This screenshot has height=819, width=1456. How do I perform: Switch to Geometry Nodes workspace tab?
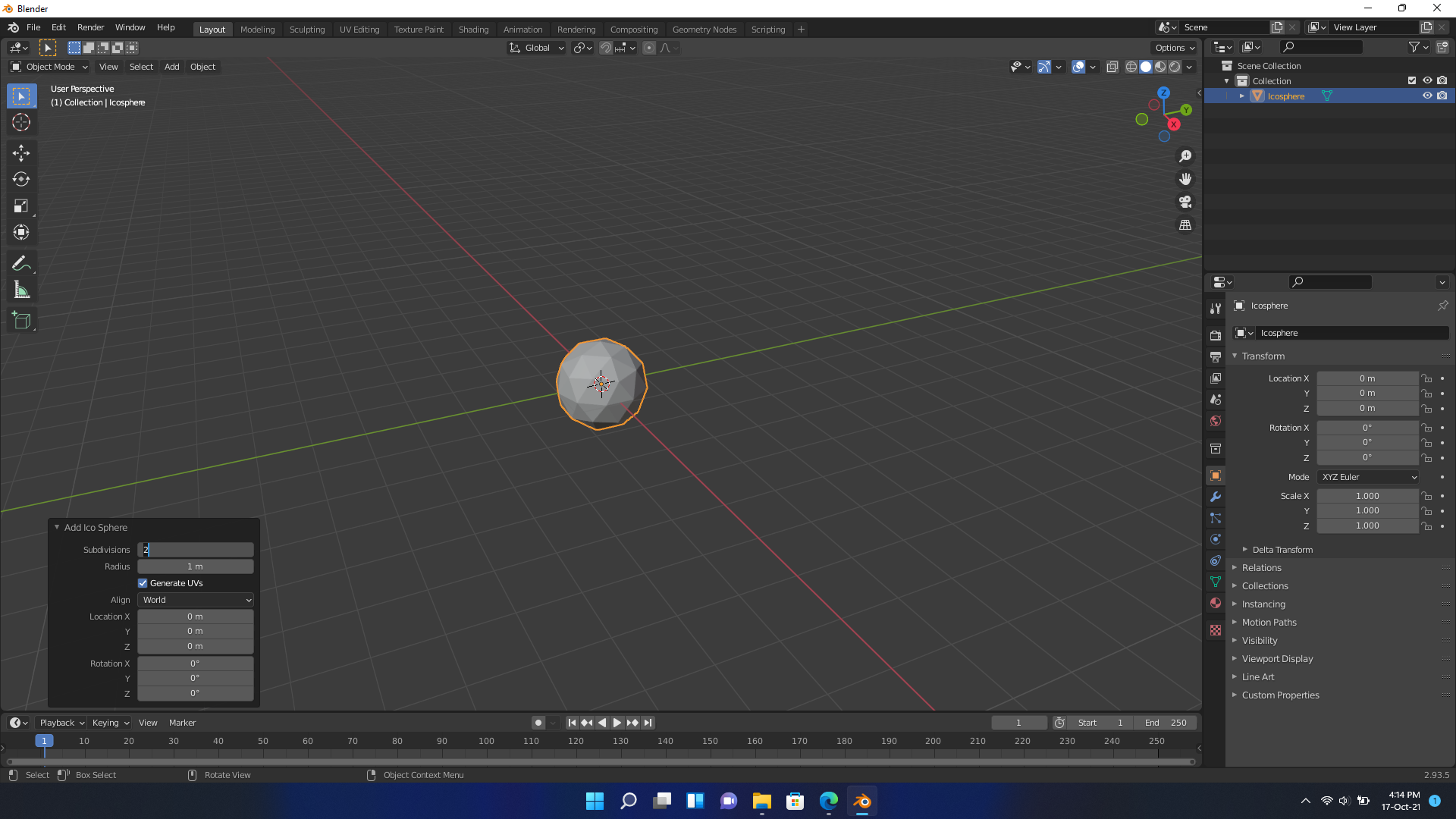point(704,30)
